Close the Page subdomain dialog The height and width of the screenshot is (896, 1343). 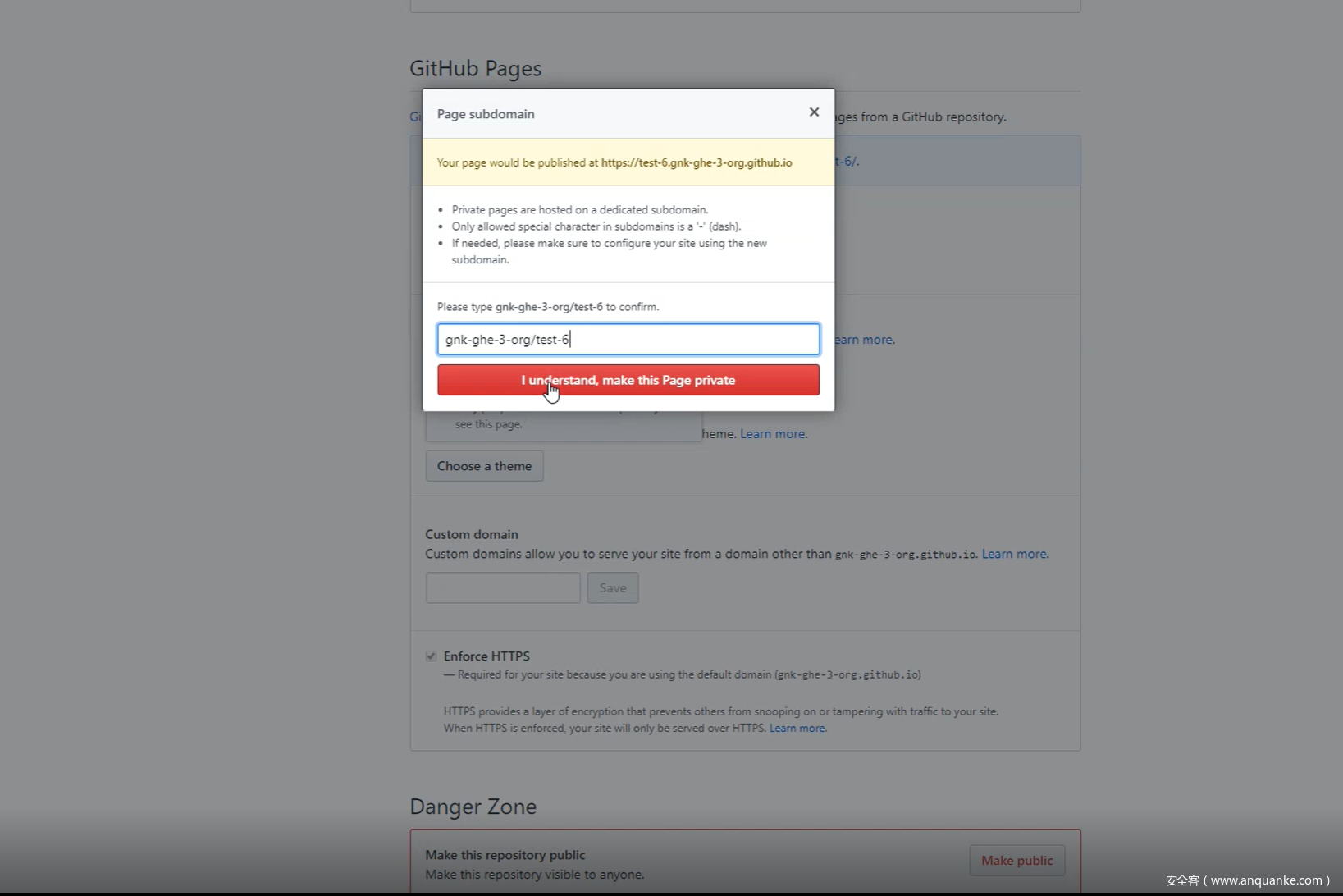click(814, 112)
